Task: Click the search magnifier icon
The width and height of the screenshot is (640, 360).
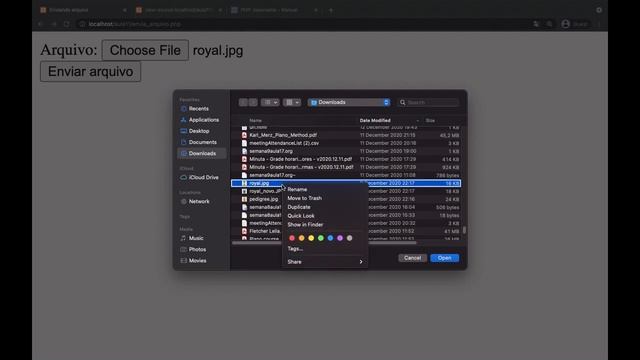Action: click(402, 102)
